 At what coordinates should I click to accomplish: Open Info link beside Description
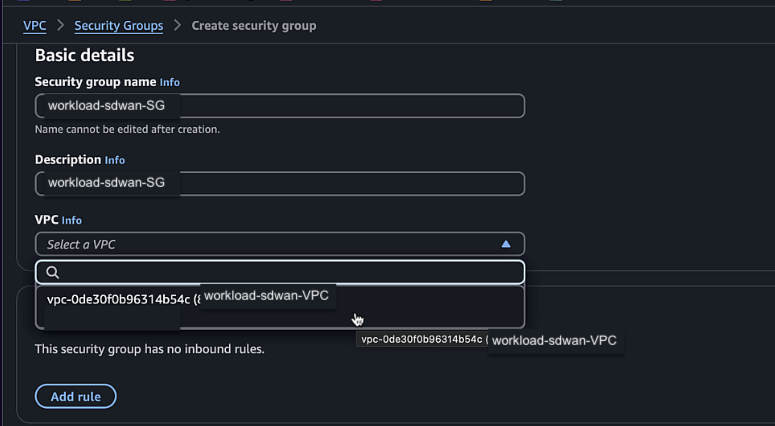115,160
